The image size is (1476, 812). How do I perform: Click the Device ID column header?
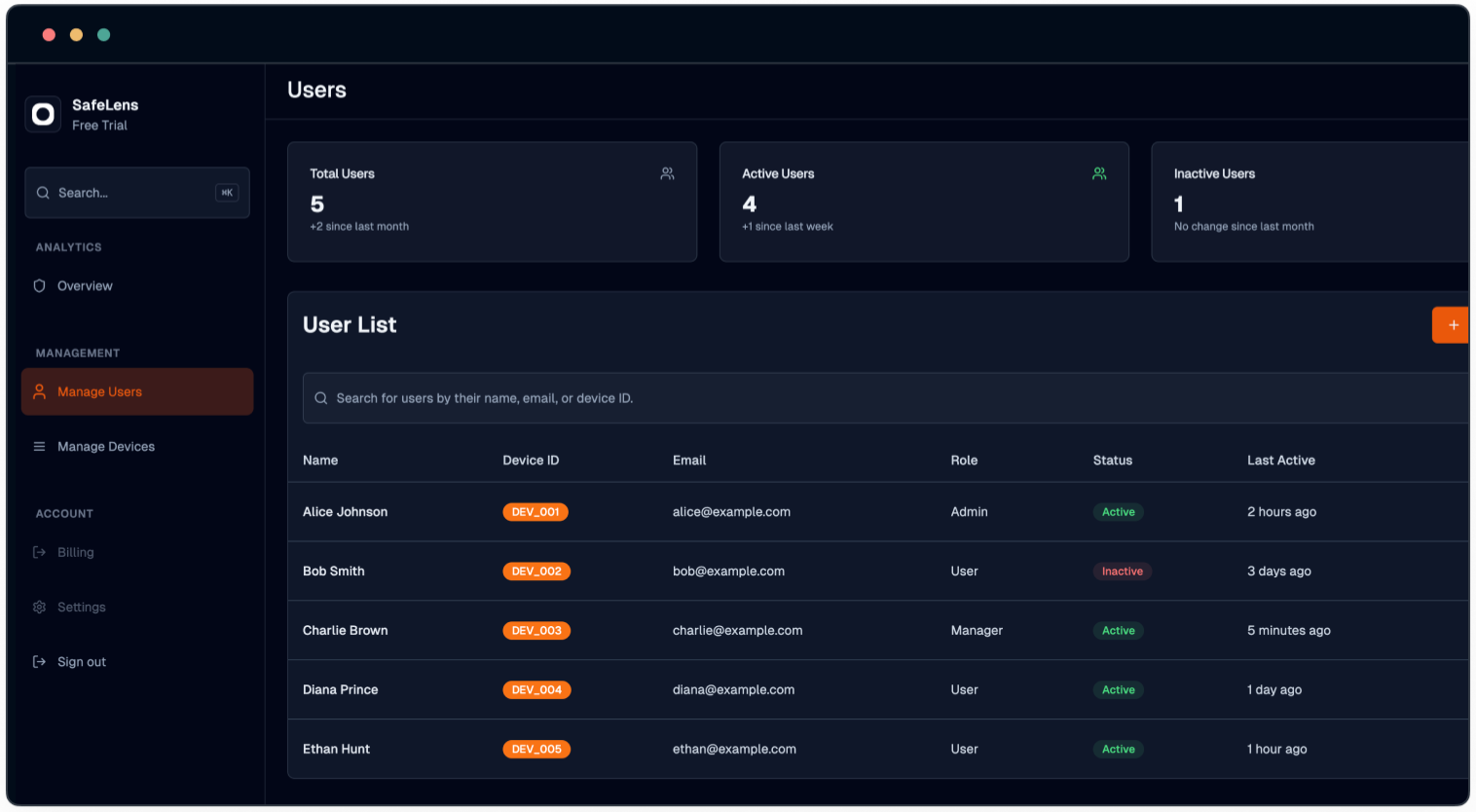click(x=531, y=461)
